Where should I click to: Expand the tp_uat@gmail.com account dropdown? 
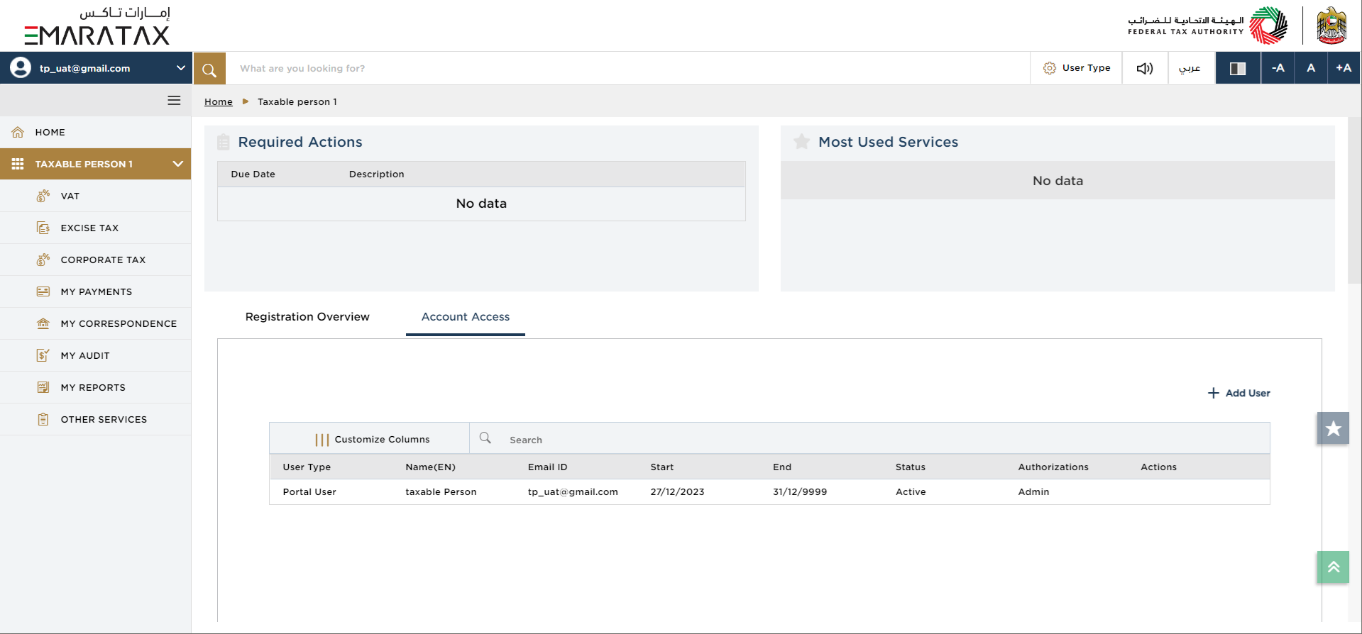pos(180,68)
